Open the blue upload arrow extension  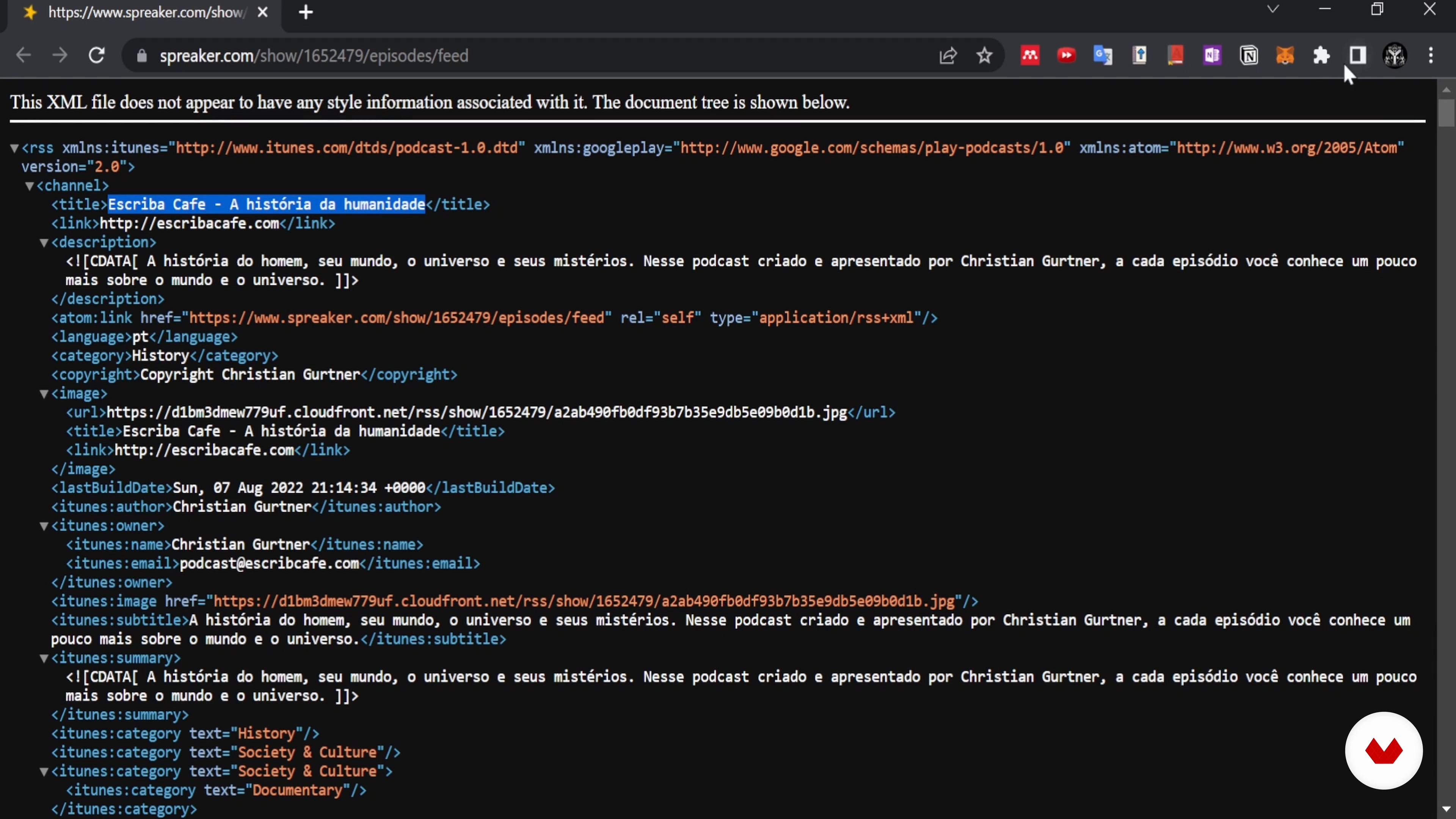[1140, 55]
